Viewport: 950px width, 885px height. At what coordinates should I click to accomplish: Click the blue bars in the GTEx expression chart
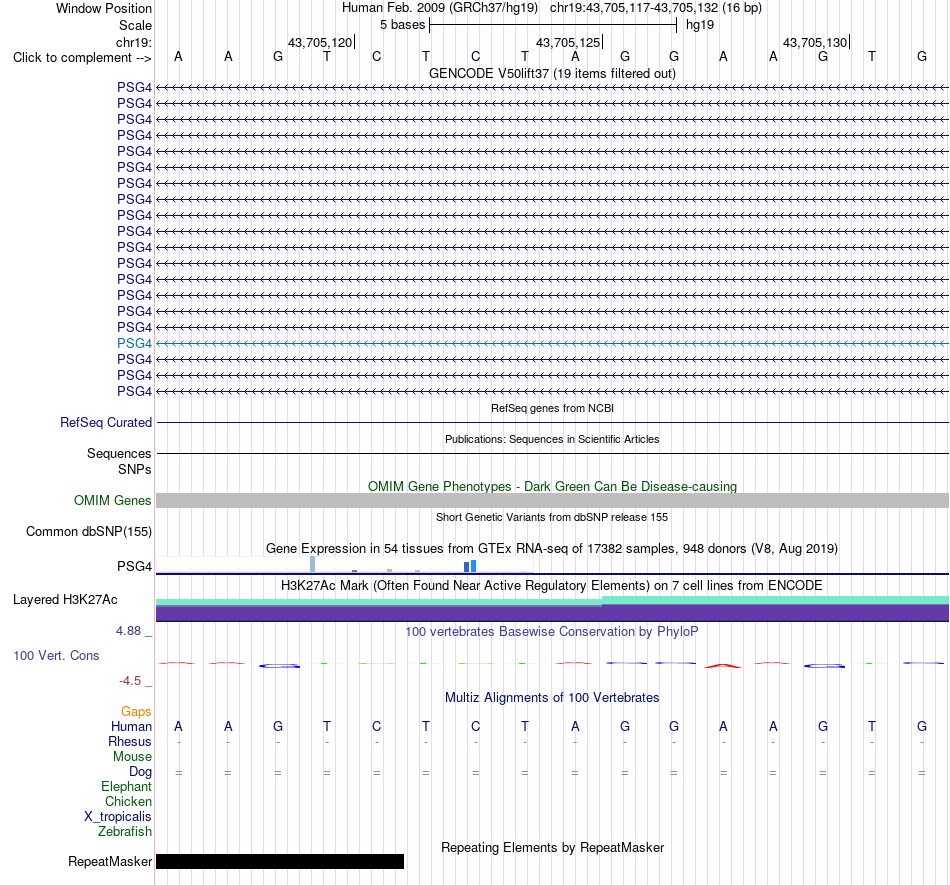[x=470, y=566]
